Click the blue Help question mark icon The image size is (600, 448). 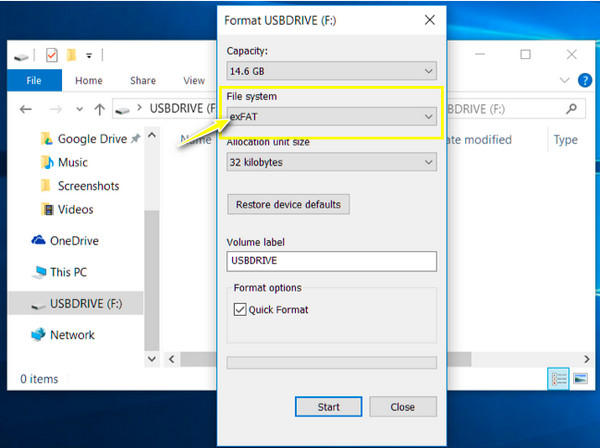[x=585, y=80]
